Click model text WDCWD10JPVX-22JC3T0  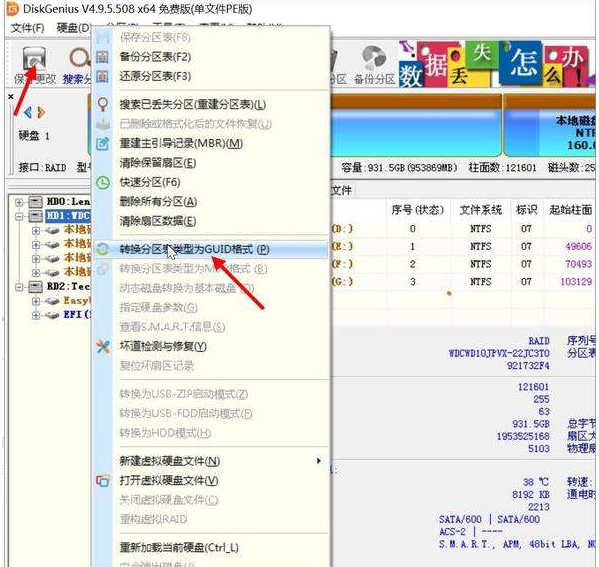499,353
